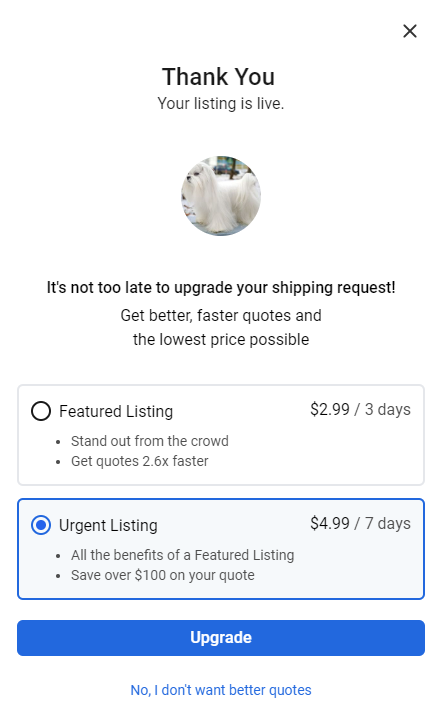The image size is (441, 722).
Task: Click "the lowest price possible" text
Action: tap(221, 339)
